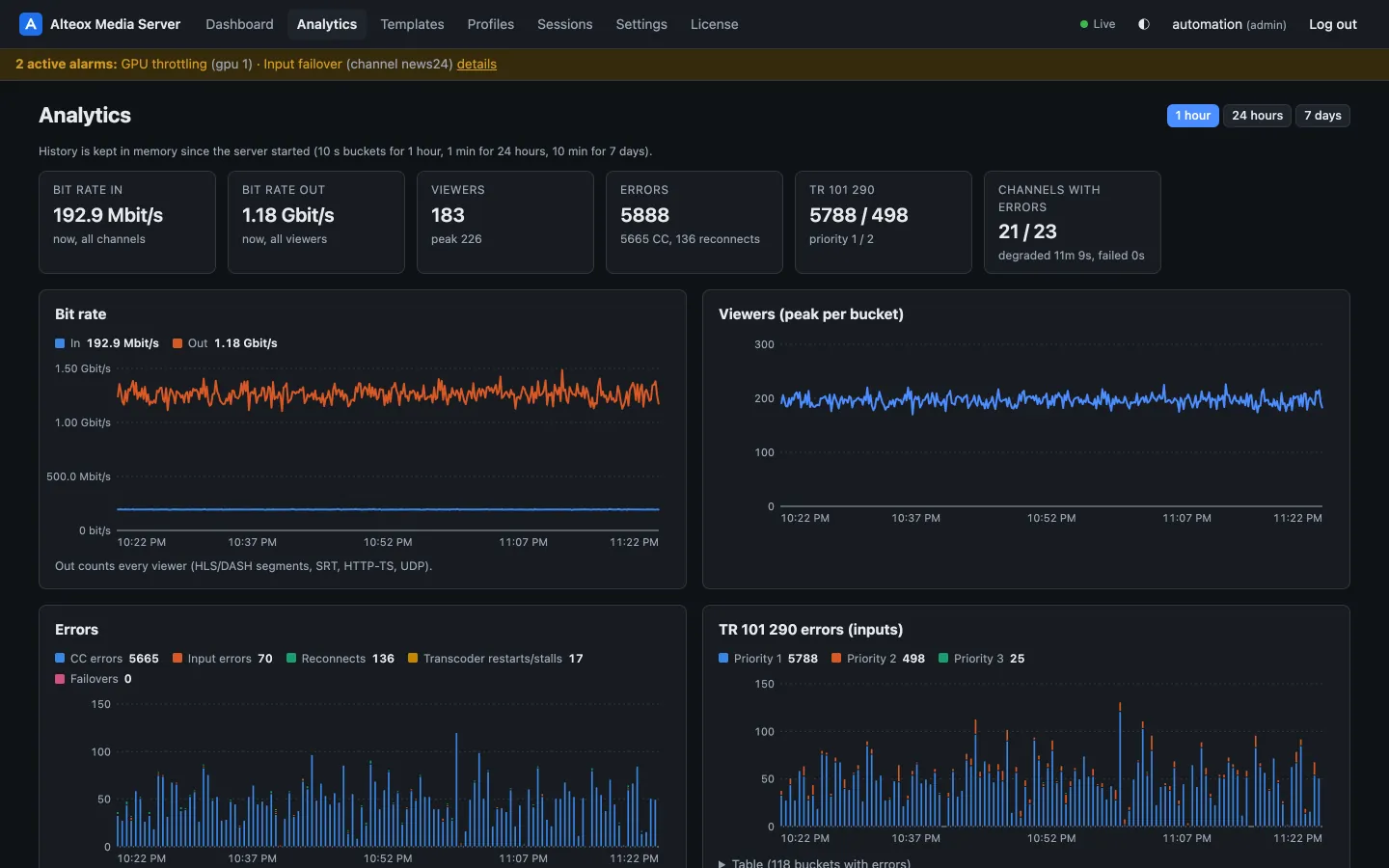1389x868 pixels.
Task: Go to the Templates tab
Action: tap(412, 24)
